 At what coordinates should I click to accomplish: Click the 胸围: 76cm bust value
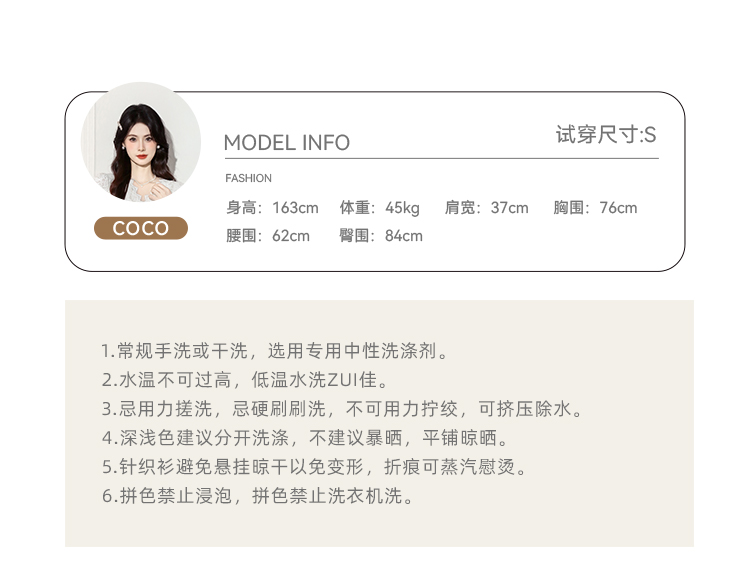[595, 208]
